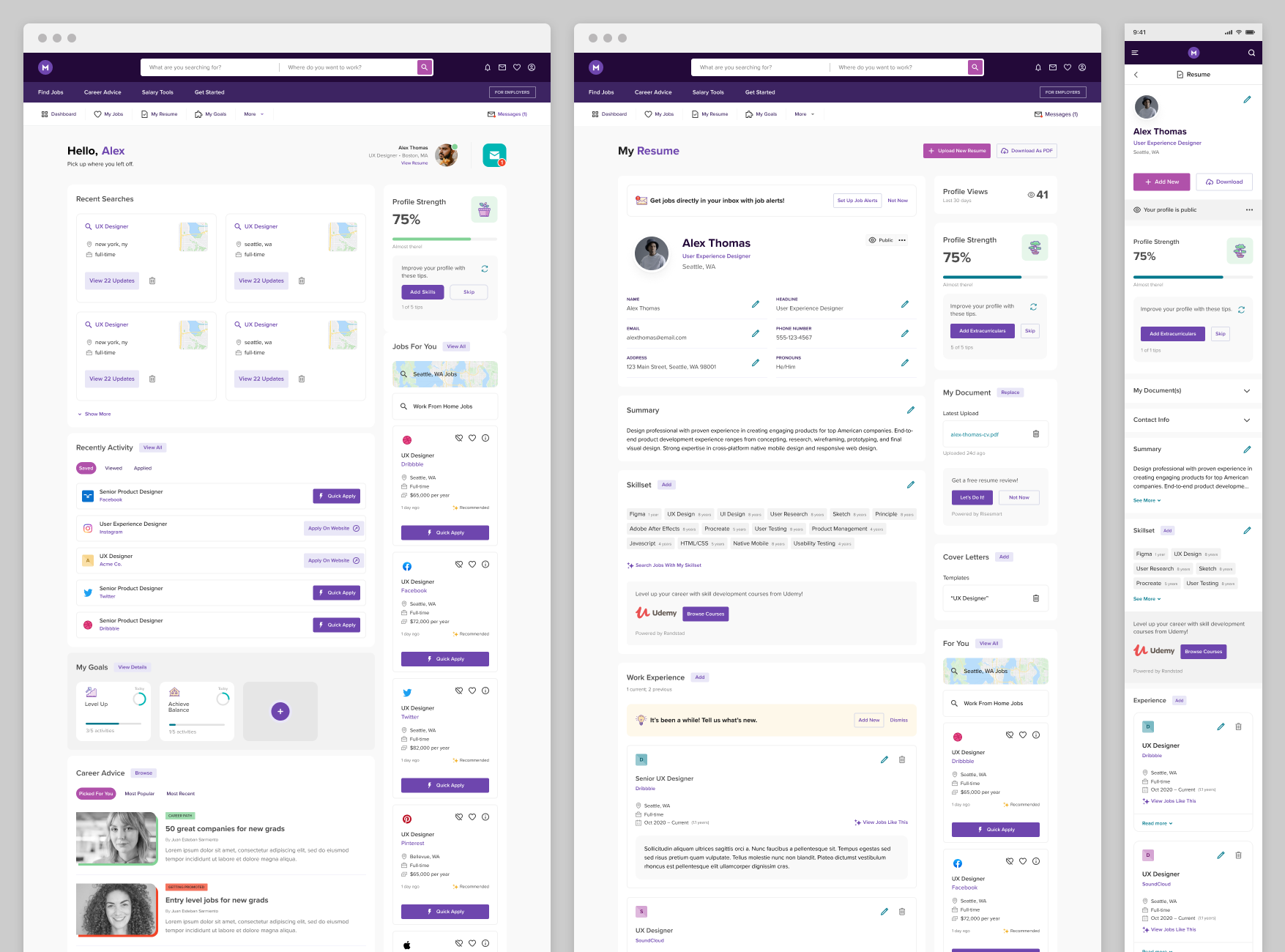Image resolution: width=1285 pixels, height=952 pixels.
Task: Select the Most Popular tab in Career Advice
Action: (139, 794)
